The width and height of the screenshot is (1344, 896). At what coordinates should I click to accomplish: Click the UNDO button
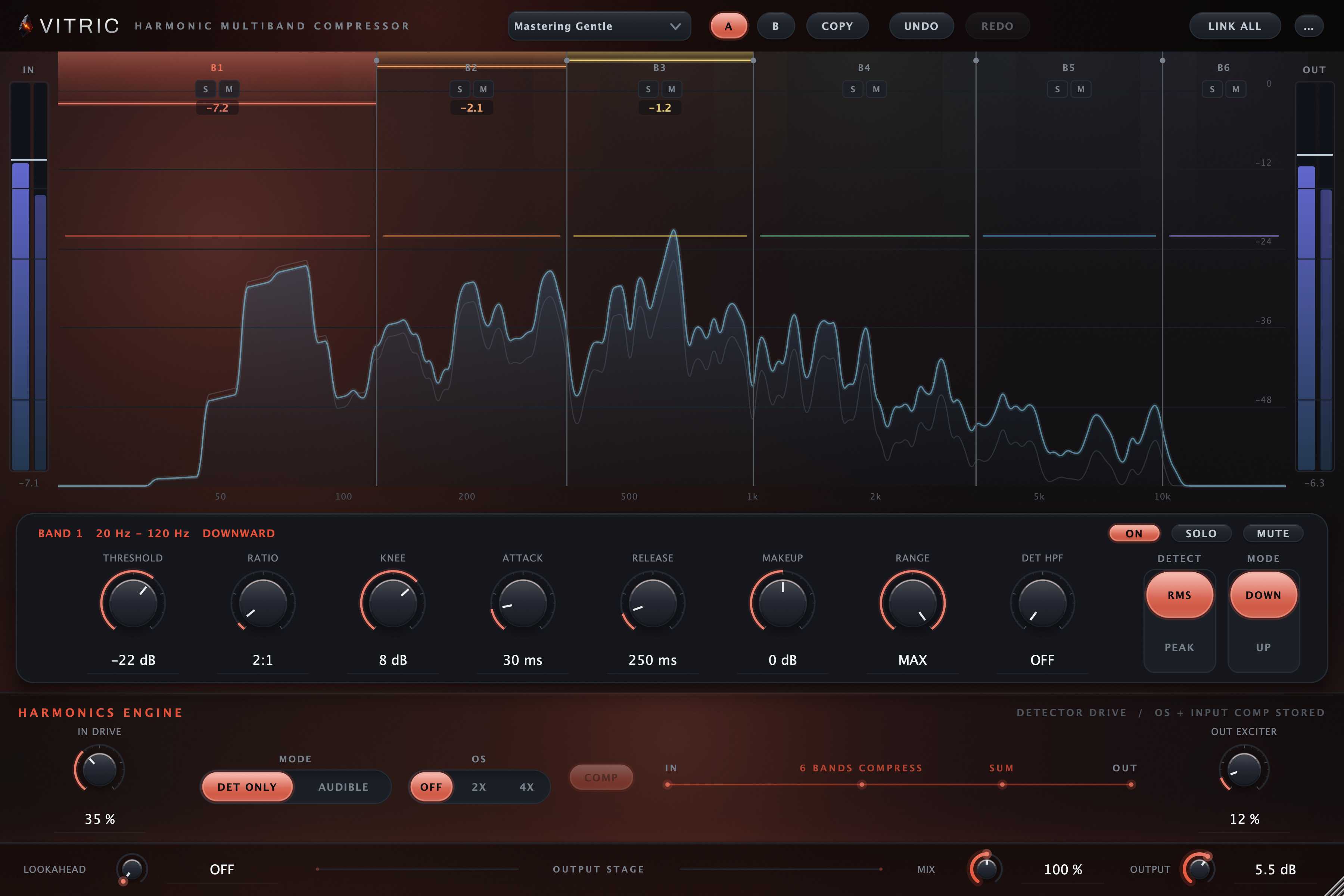point(921,26)
